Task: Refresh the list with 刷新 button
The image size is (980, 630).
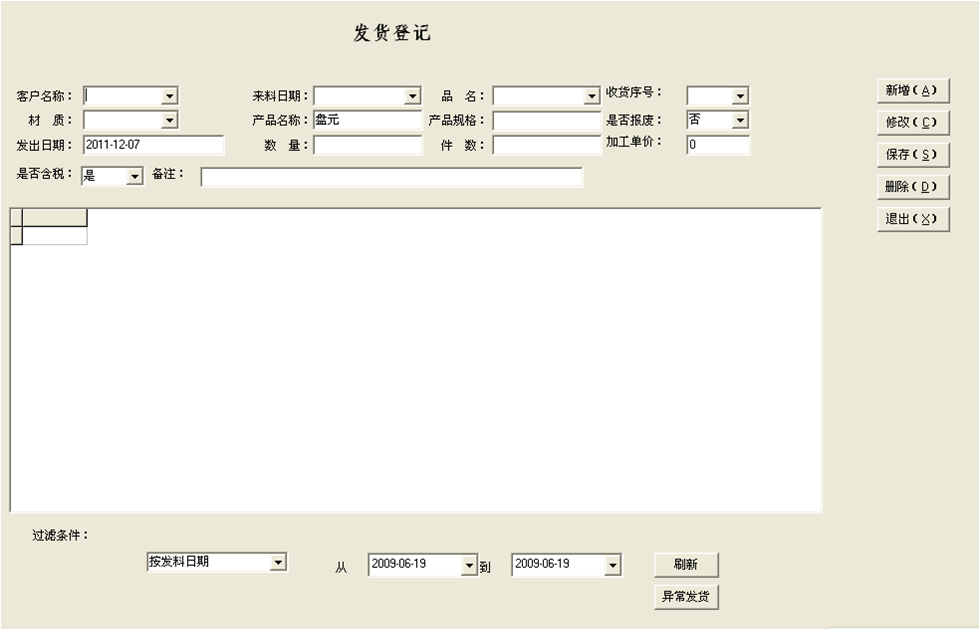Action: (x=686, y=565)
